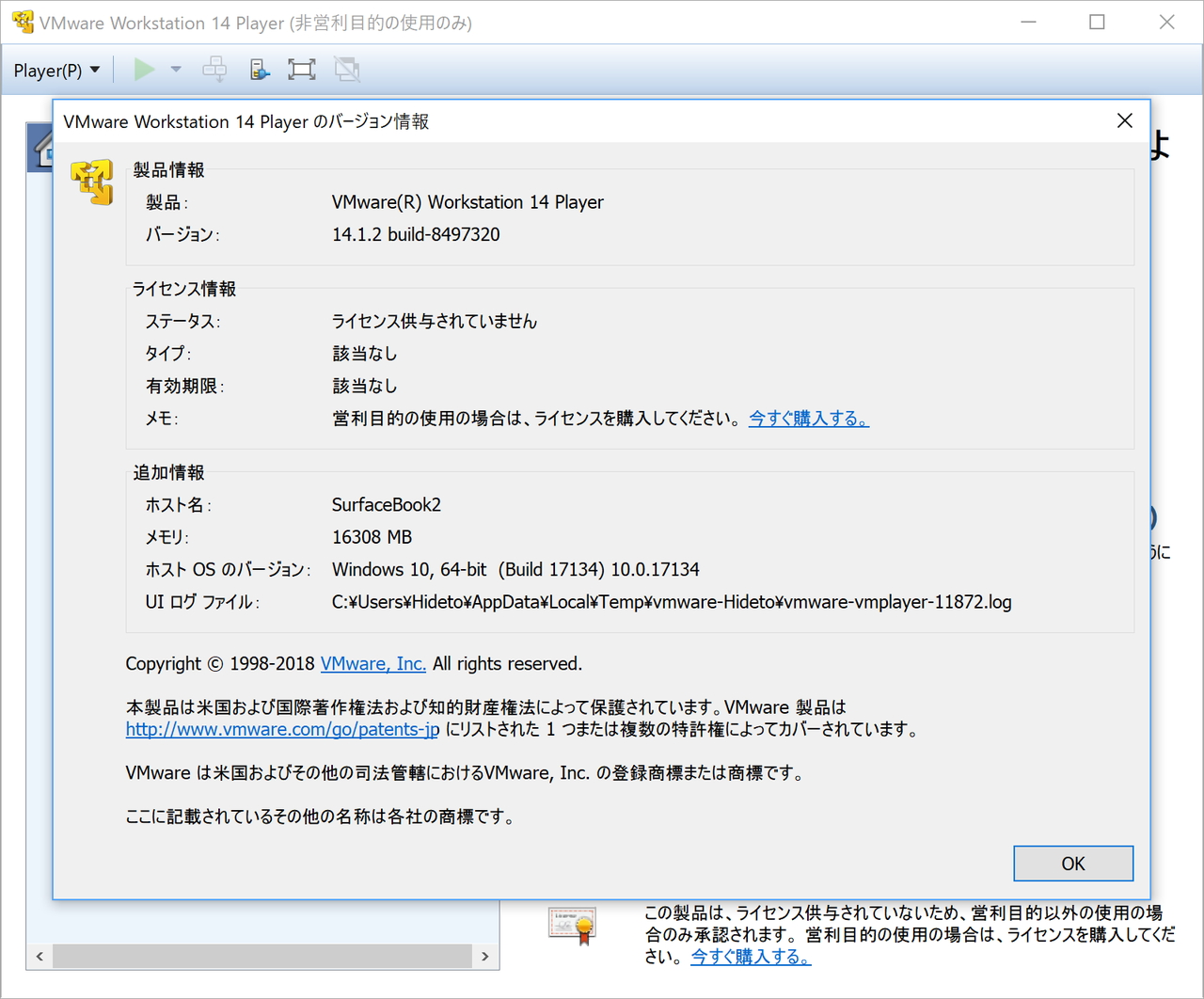This screenshot has width=1204, height=999.
Task: Click the VMware icon in the About dialog
Action: pos(90,182)
